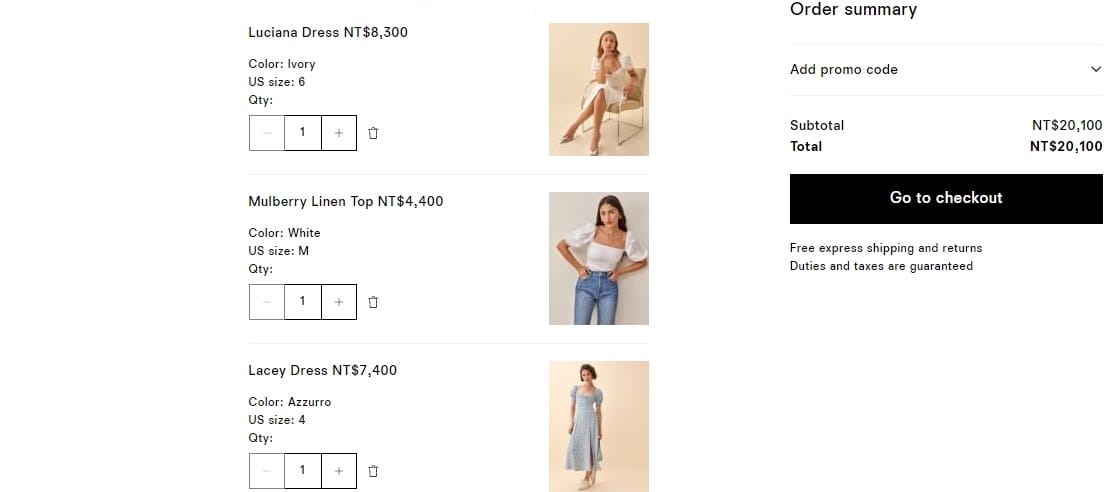Go to checkout
The height and width of the screenshot is (492, 1120).
[946, 198]
